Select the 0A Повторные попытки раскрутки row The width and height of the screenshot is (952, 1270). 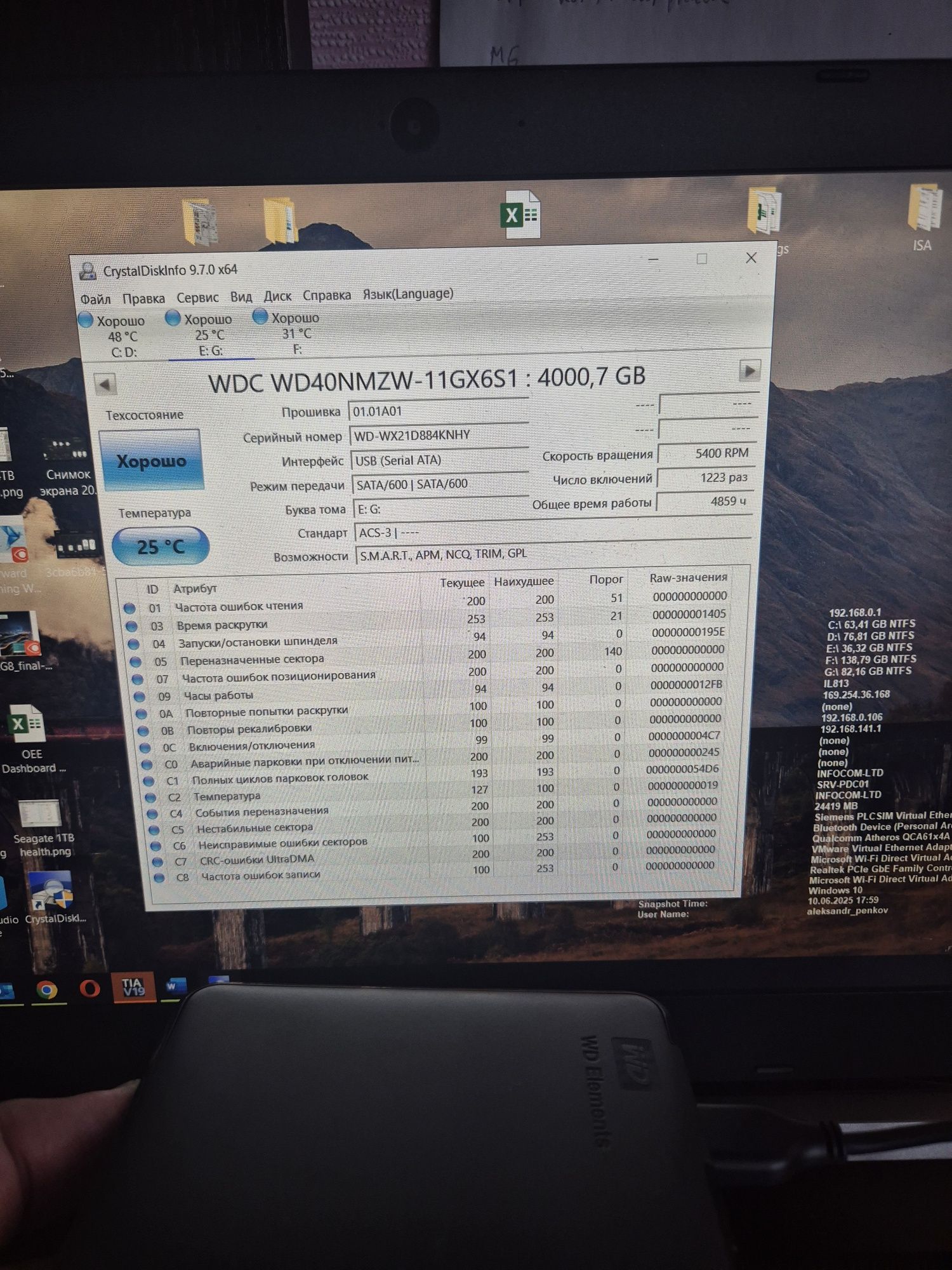tap(431, 708)
